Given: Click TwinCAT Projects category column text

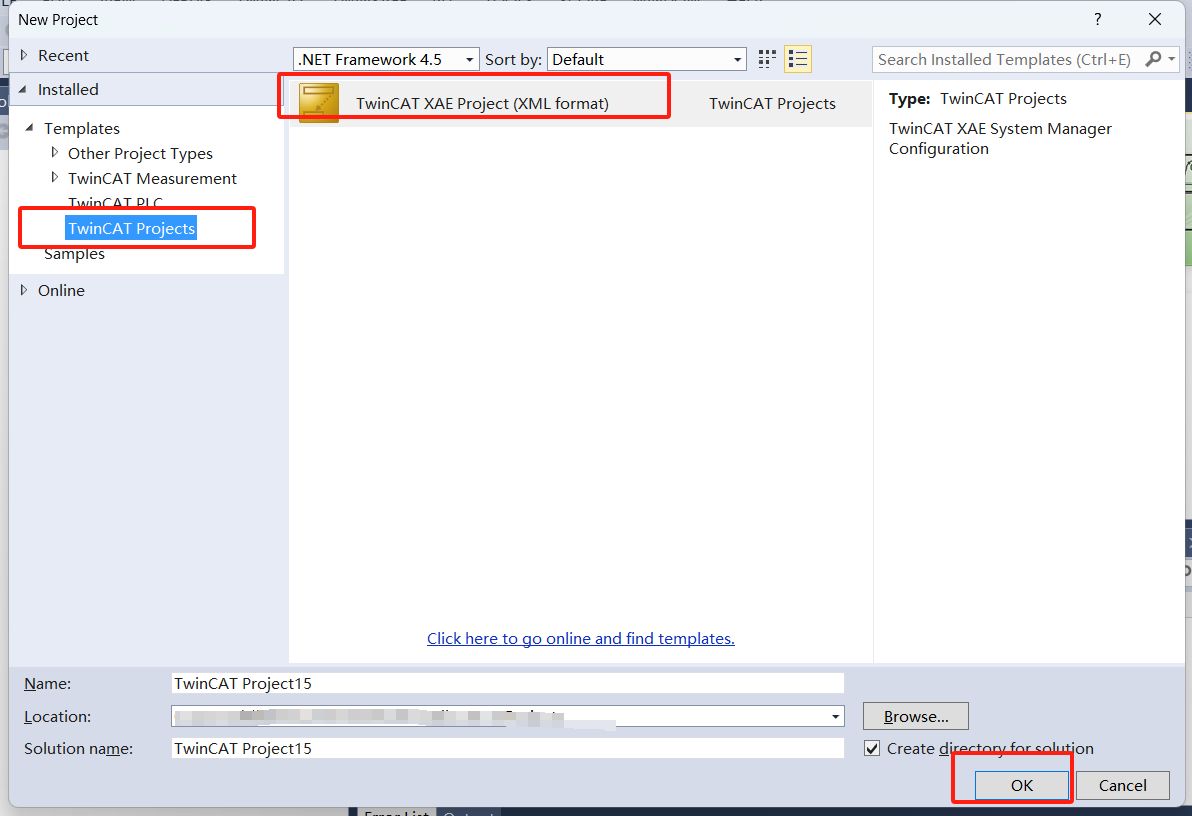Looking at the screenshot, I should pos(772,103).
